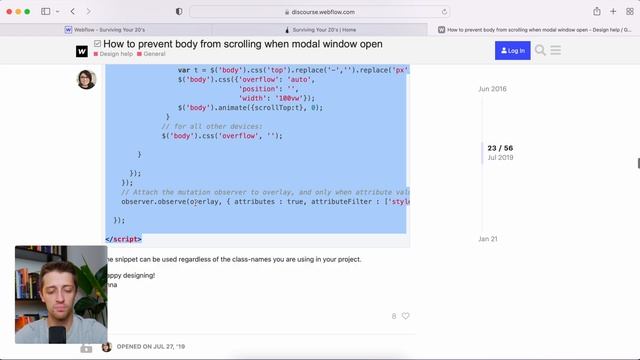
Task: Open the hamburger menu
Action: pos(556,50)
